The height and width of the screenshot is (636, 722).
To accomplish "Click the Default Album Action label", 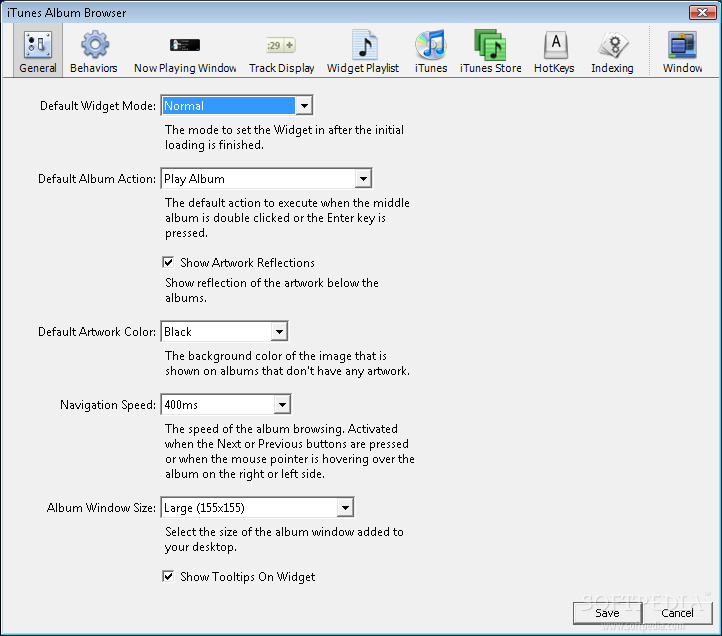I will (x=97, y=179).
